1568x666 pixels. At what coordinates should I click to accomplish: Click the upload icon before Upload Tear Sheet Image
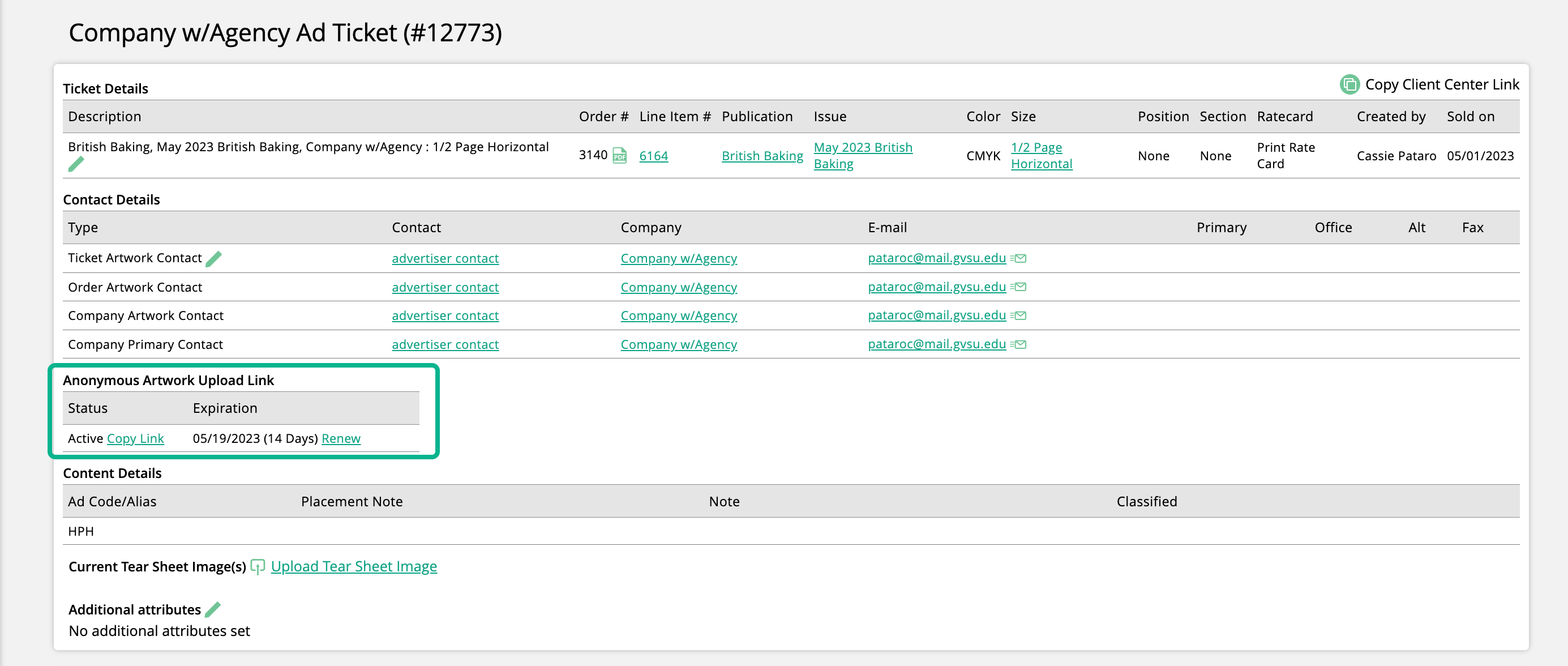258,566
